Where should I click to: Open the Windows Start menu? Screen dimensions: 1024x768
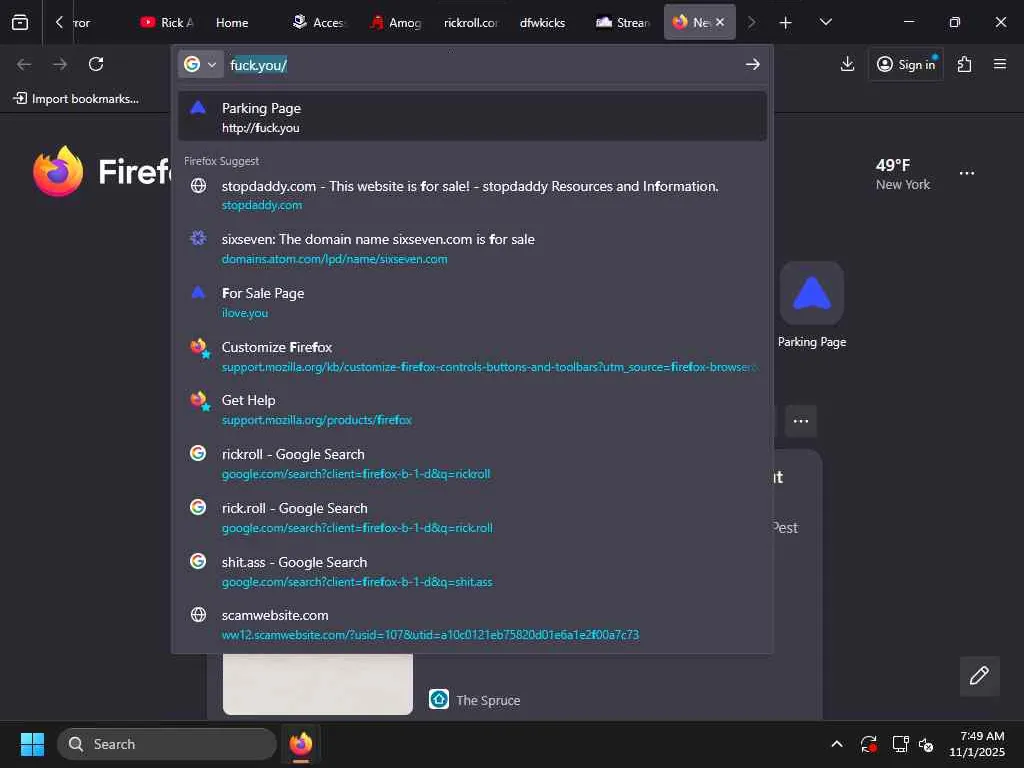[32, 744]
